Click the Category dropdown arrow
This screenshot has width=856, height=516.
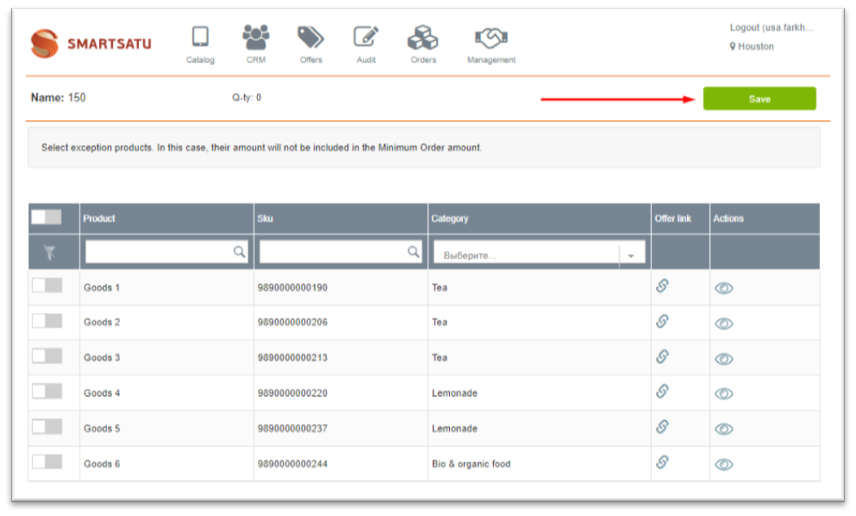coord(631,255)
